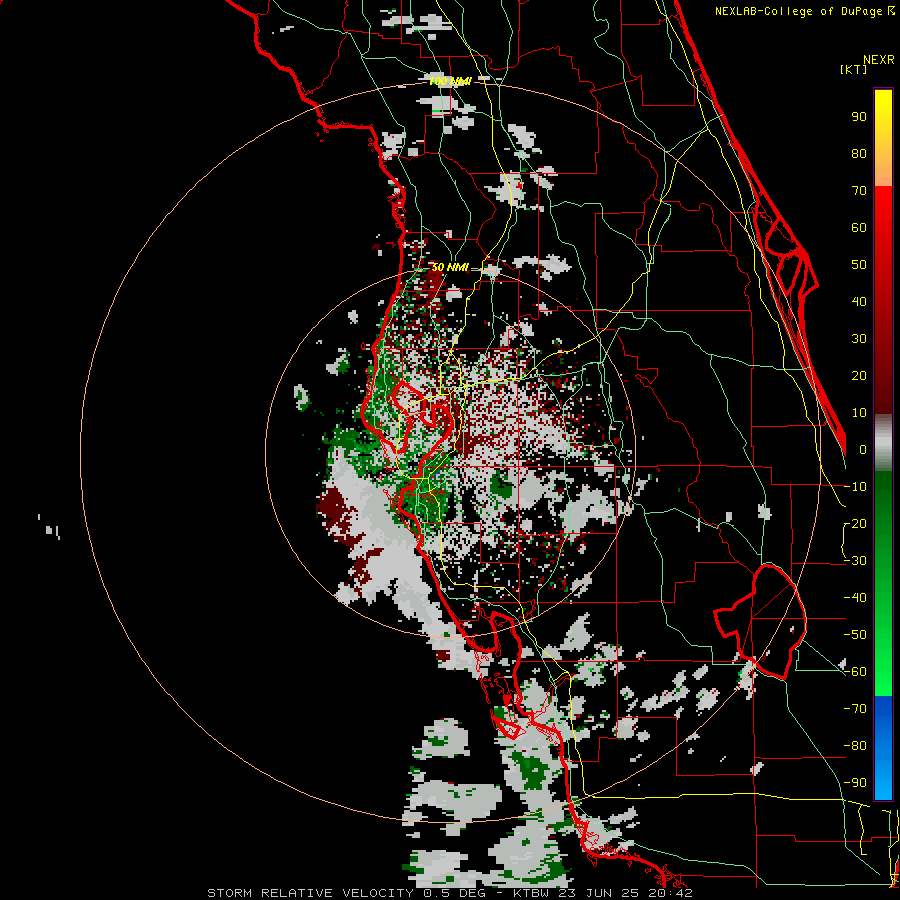The width and height of the screenshot is (900, 900).
Task: Click the "-60" legend value
Action: tap(855, 672)
